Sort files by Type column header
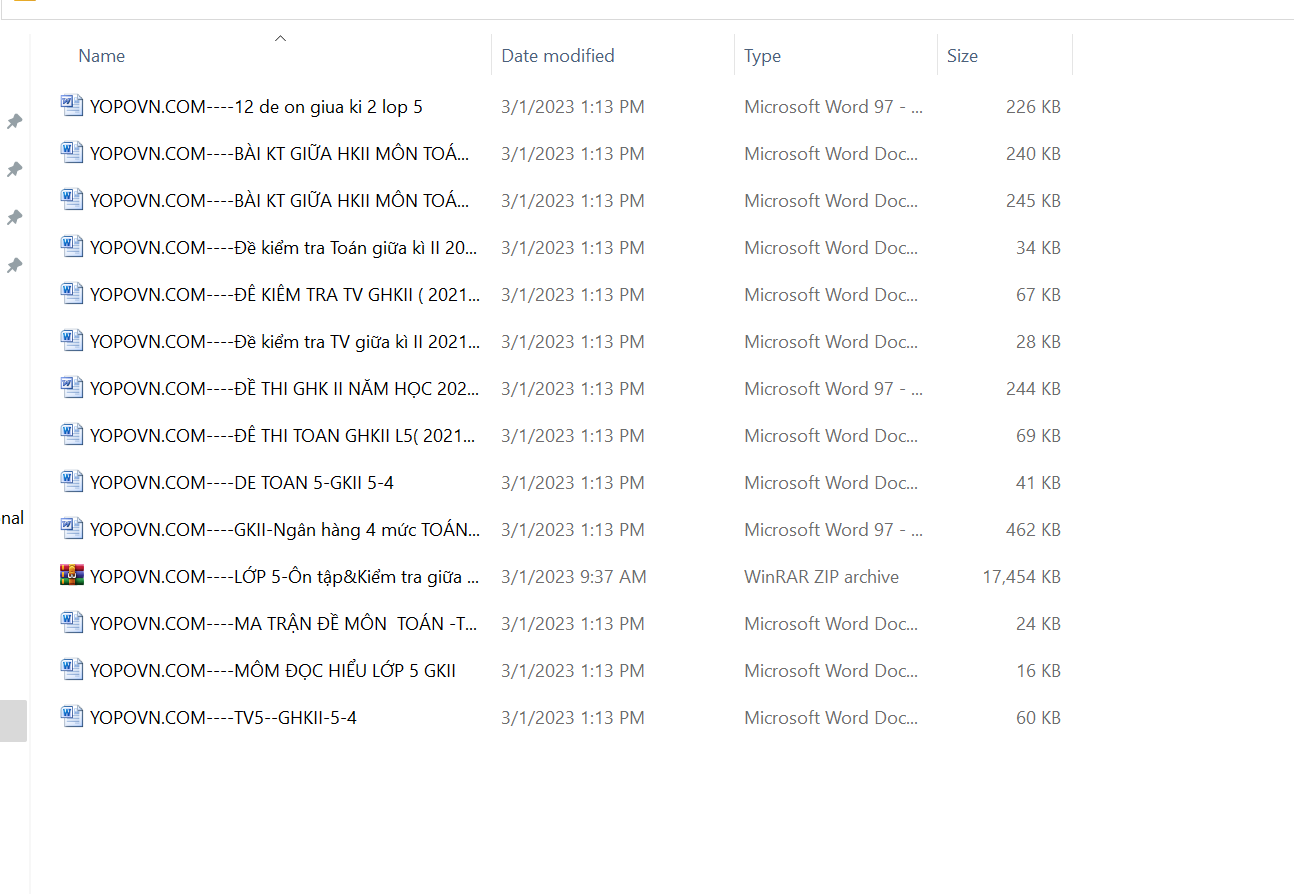Image resolution: width=1294 pixels, height=894 pixels. tap(762, 56)
